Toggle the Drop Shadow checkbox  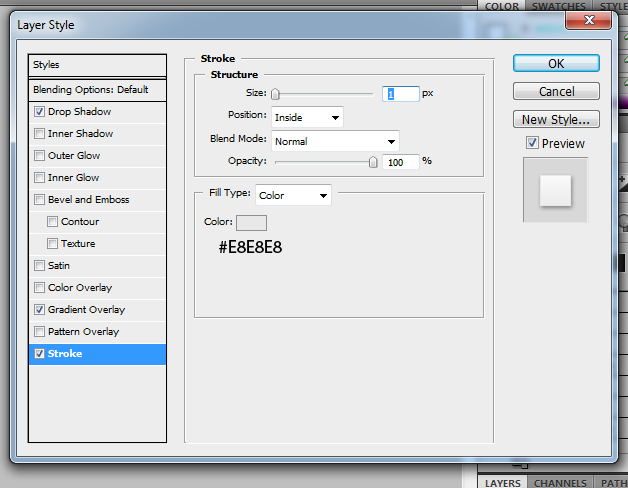[x=39, y=111]
